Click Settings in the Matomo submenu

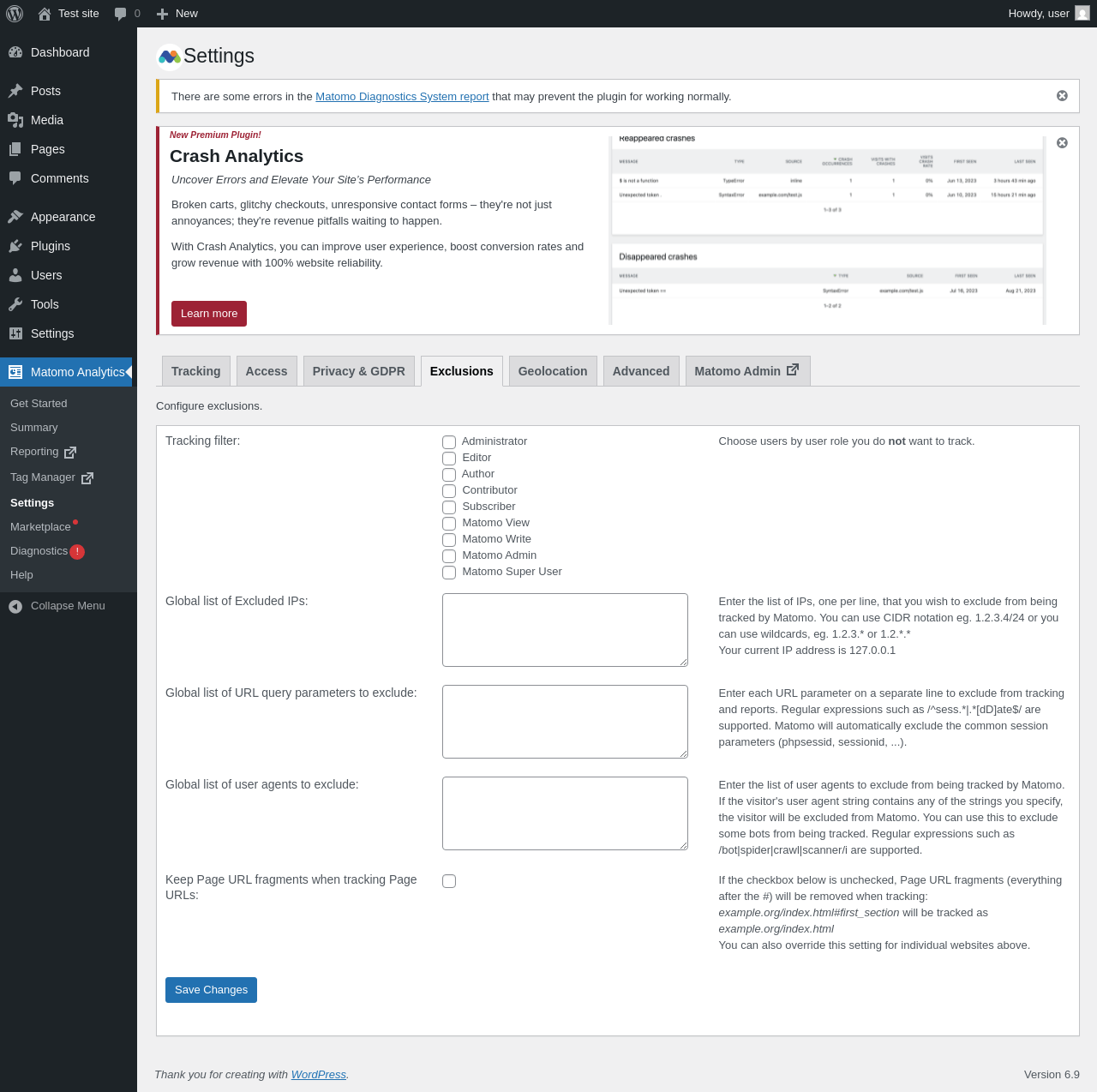(33, 503)
